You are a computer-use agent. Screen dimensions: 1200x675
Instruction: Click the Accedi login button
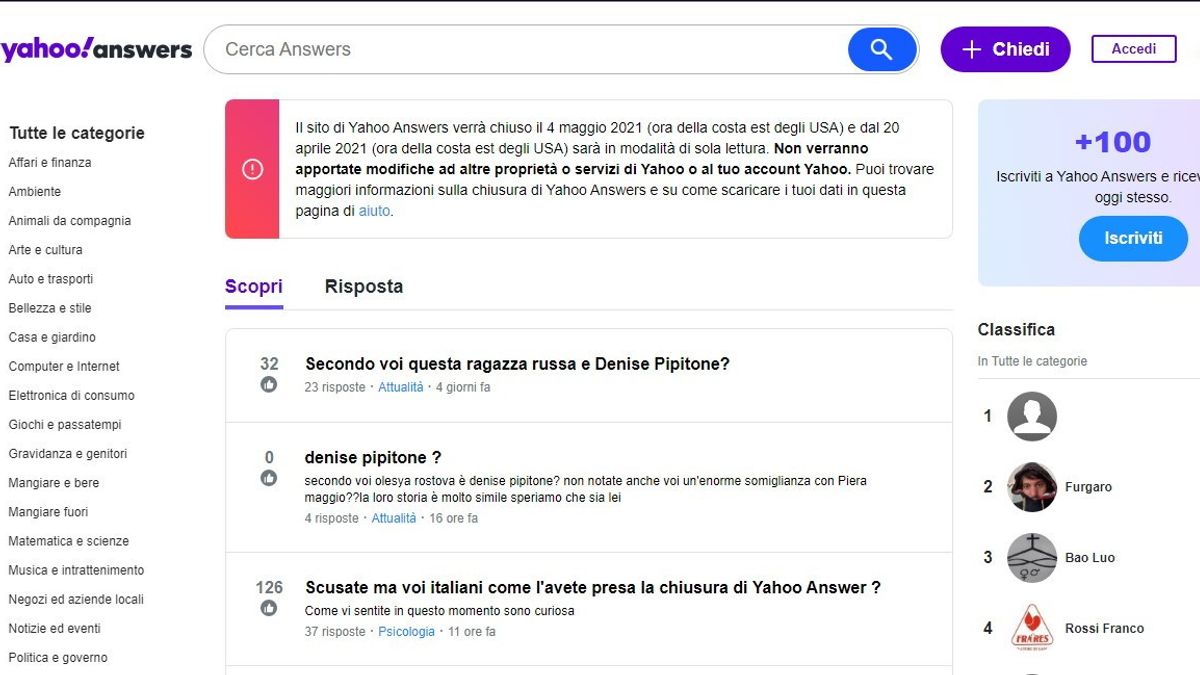click(x=1134, y=49)
